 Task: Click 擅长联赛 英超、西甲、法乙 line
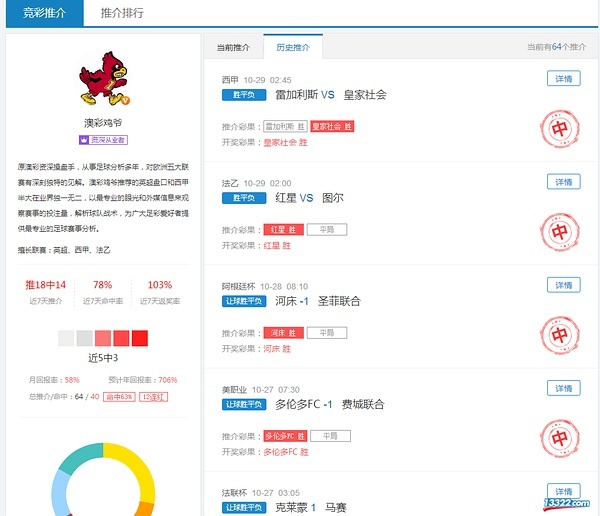coord(64,250)
